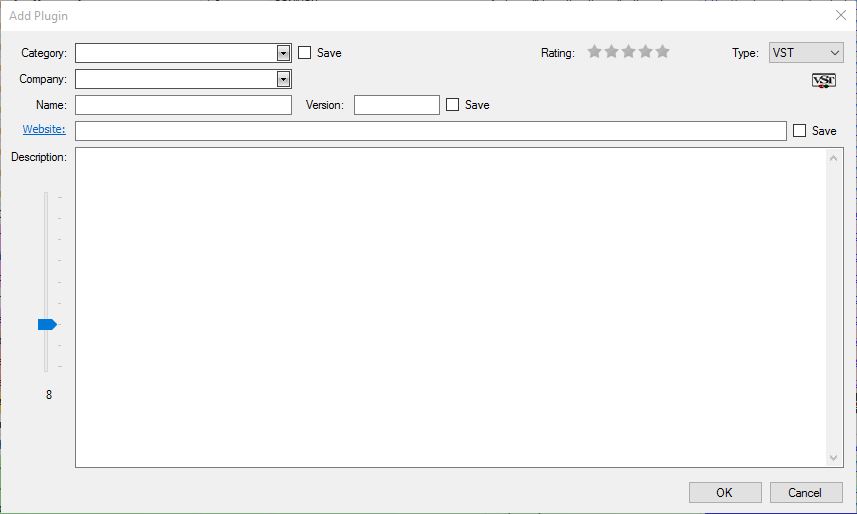
Task: Click in the Website URL field
Action: (431, 131)
